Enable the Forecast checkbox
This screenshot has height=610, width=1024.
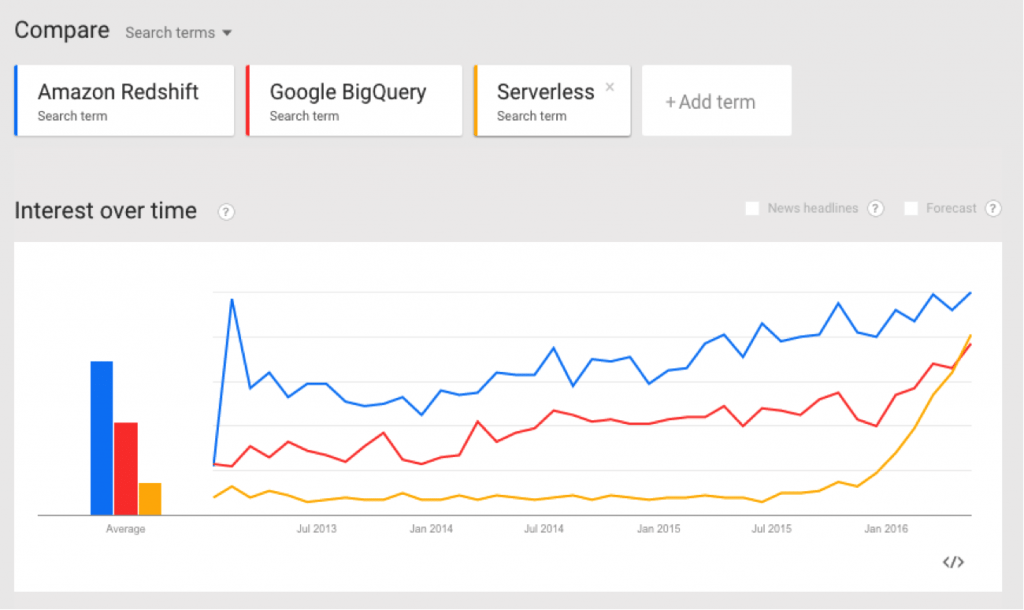point(911,208)
